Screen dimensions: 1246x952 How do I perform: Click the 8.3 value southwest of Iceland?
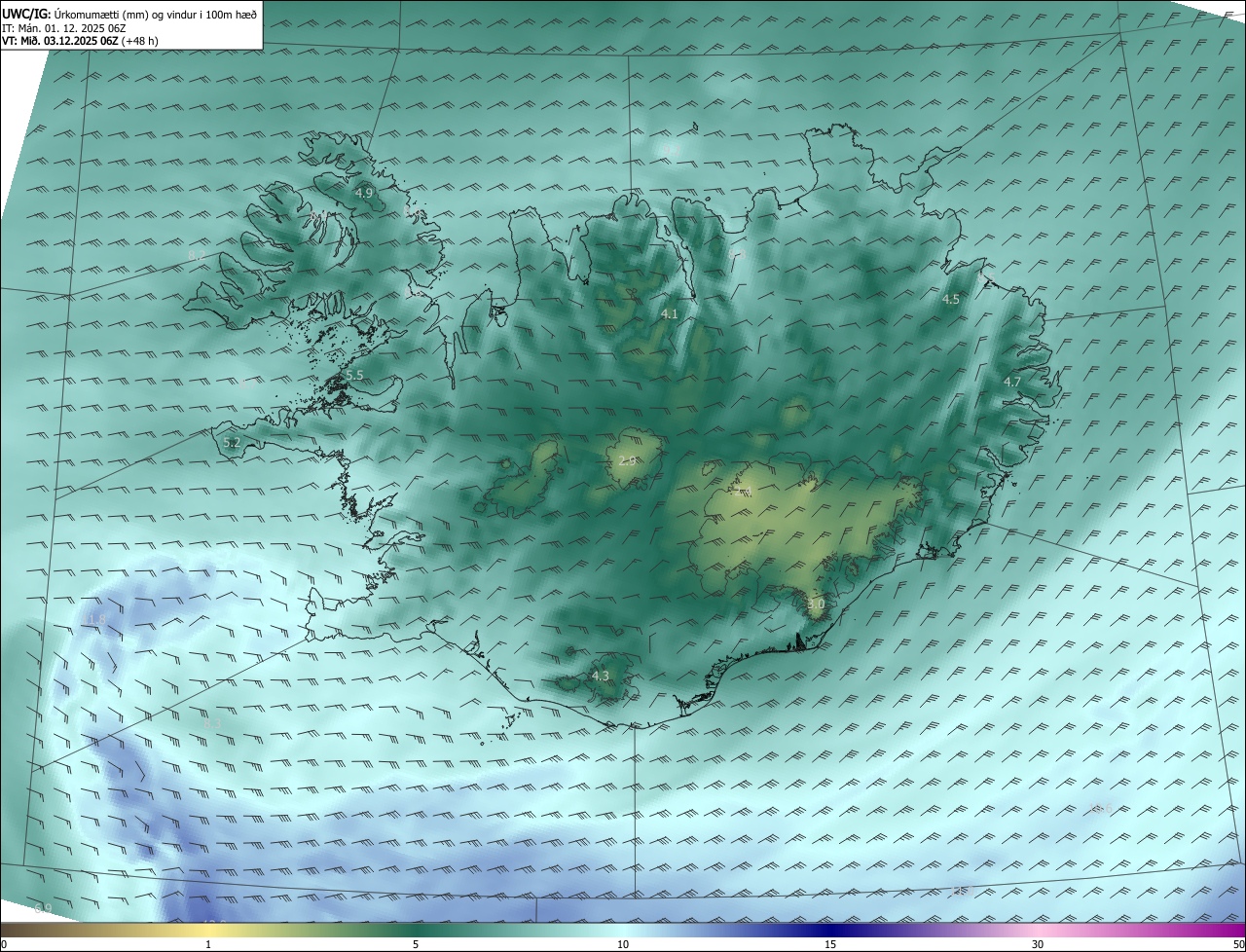[214, 723]
